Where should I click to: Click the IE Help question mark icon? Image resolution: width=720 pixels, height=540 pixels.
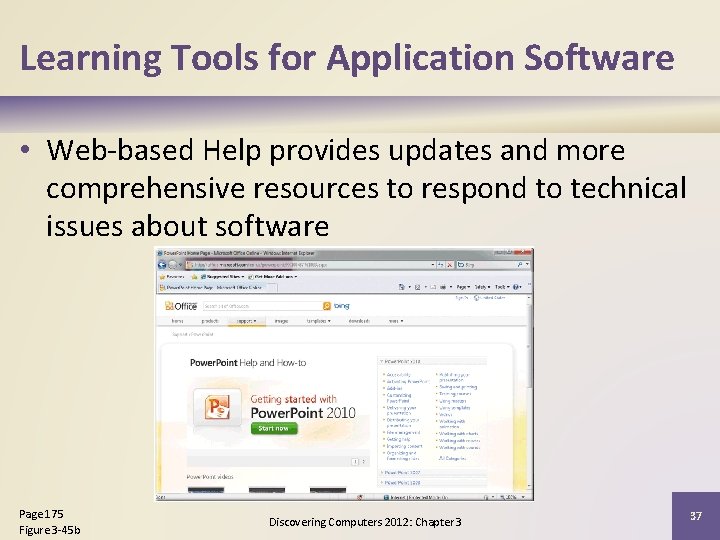[x=516, y=287]
